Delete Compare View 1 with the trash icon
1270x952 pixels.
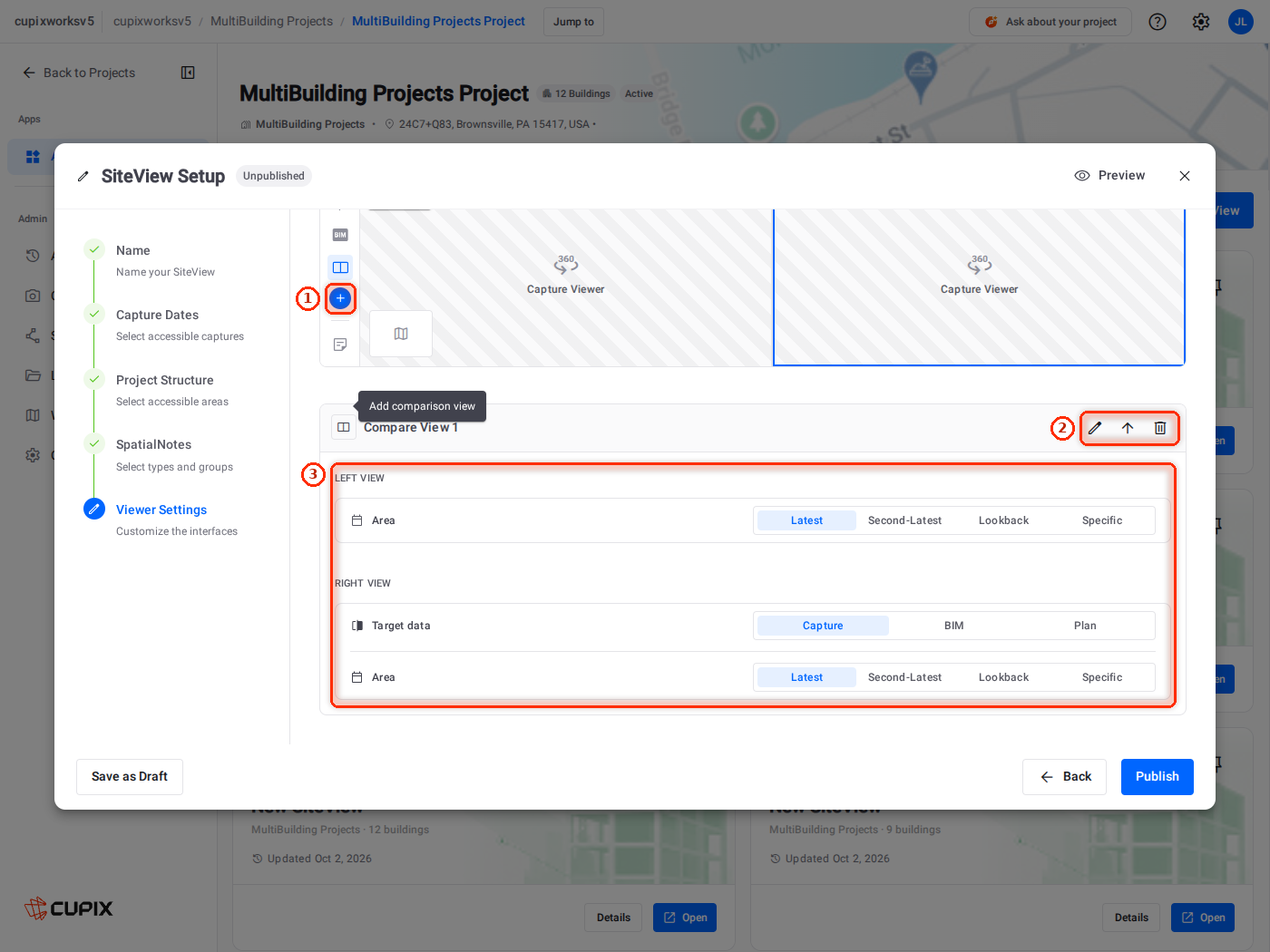[1160, 428]
